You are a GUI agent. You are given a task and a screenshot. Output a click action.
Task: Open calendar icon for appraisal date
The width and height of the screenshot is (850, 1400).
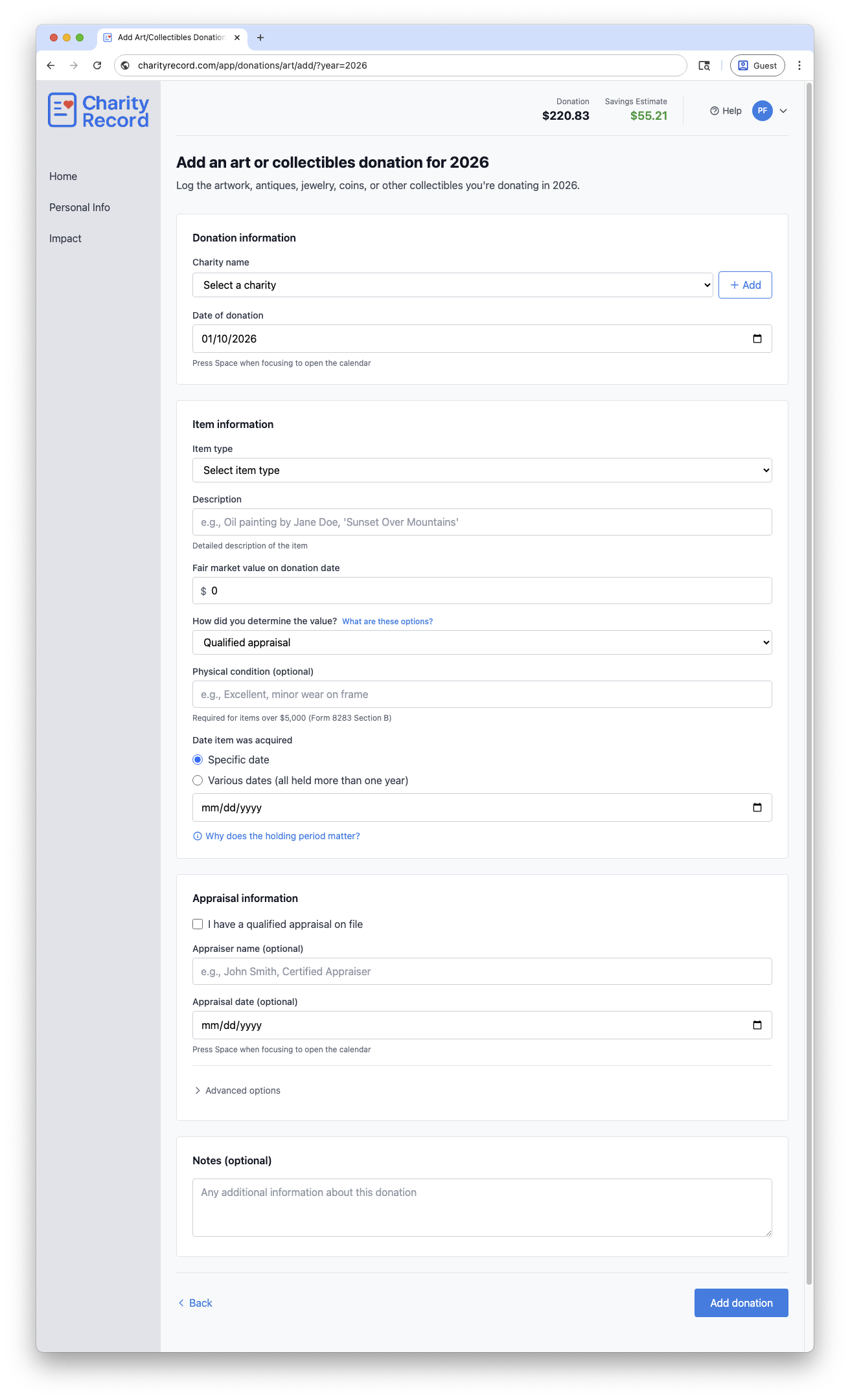[x=757, y=1025]
